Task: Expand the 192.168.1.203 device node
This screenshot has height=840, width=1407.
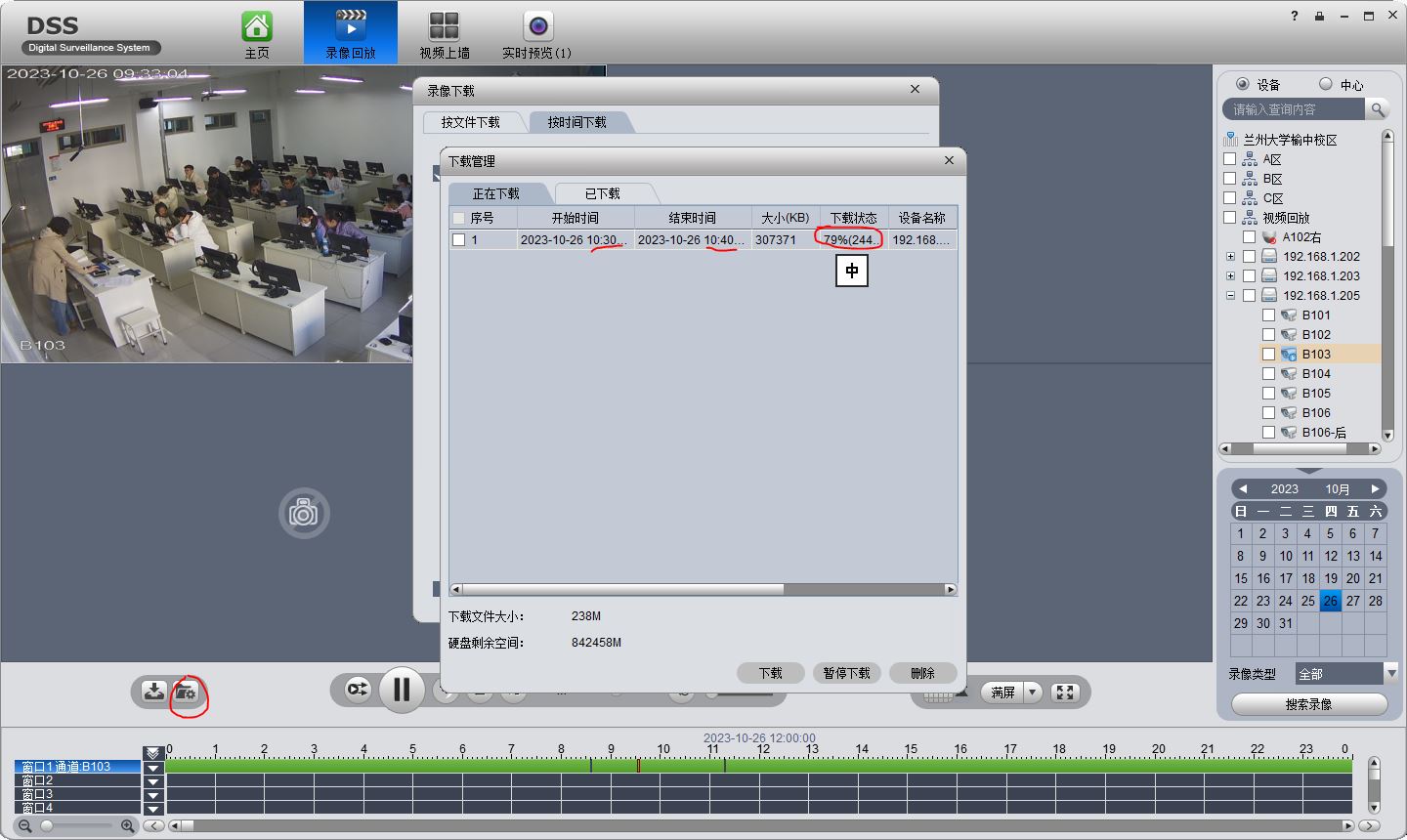Action: (x=1230, y=276)
